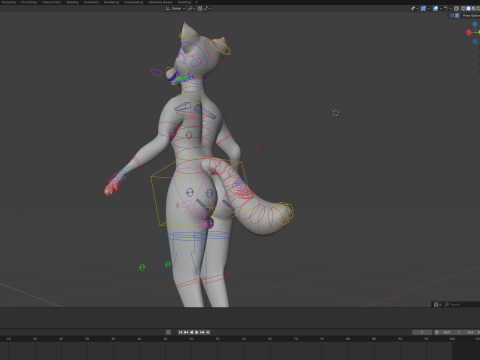Viewport: 480px width, 360px height.
Task: Click the blue Z axis gizmo circle
Action: coord(475,24)
